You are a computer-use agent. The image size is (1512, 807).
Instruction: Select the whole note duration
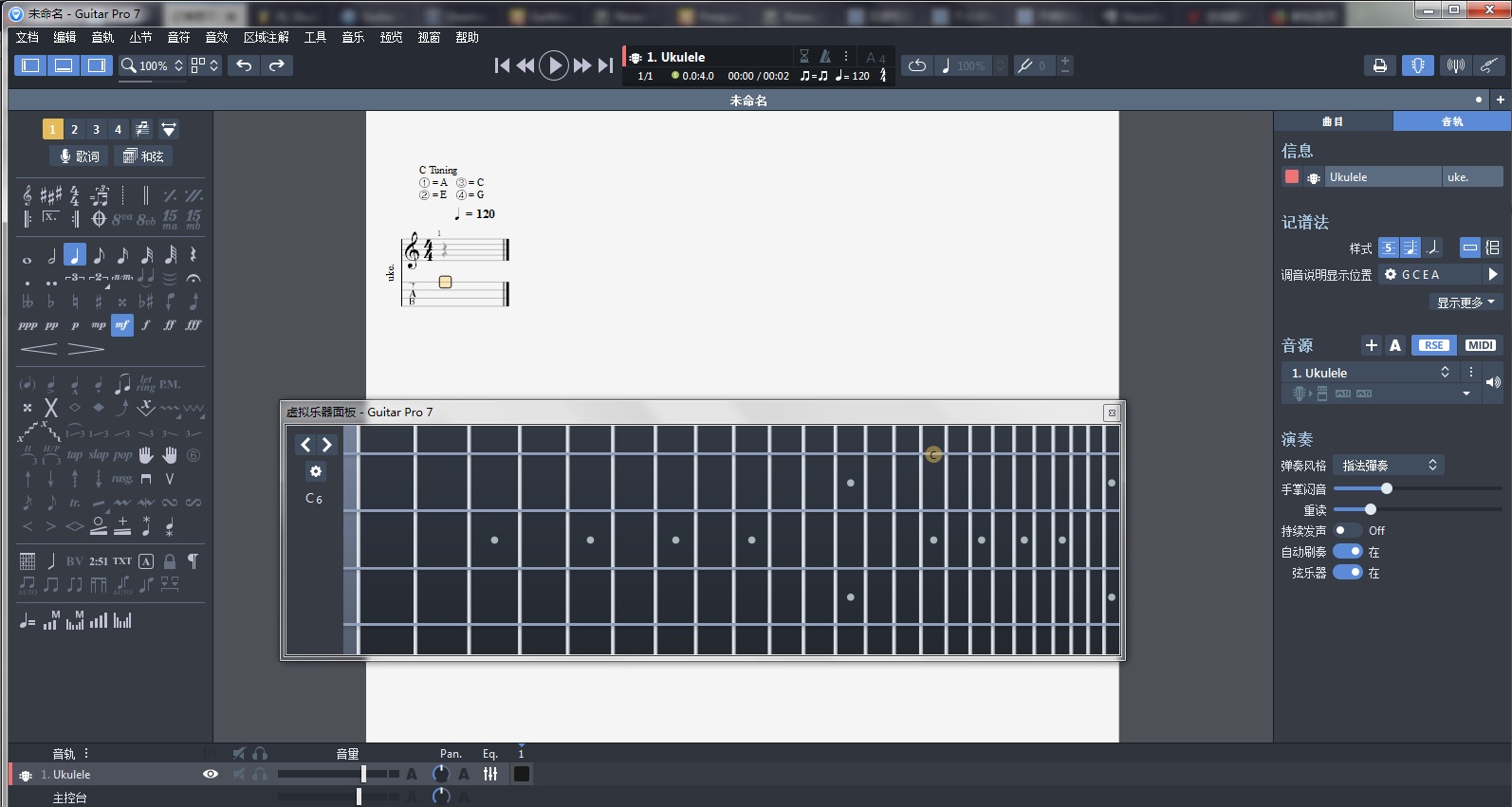tap(28, 259)
